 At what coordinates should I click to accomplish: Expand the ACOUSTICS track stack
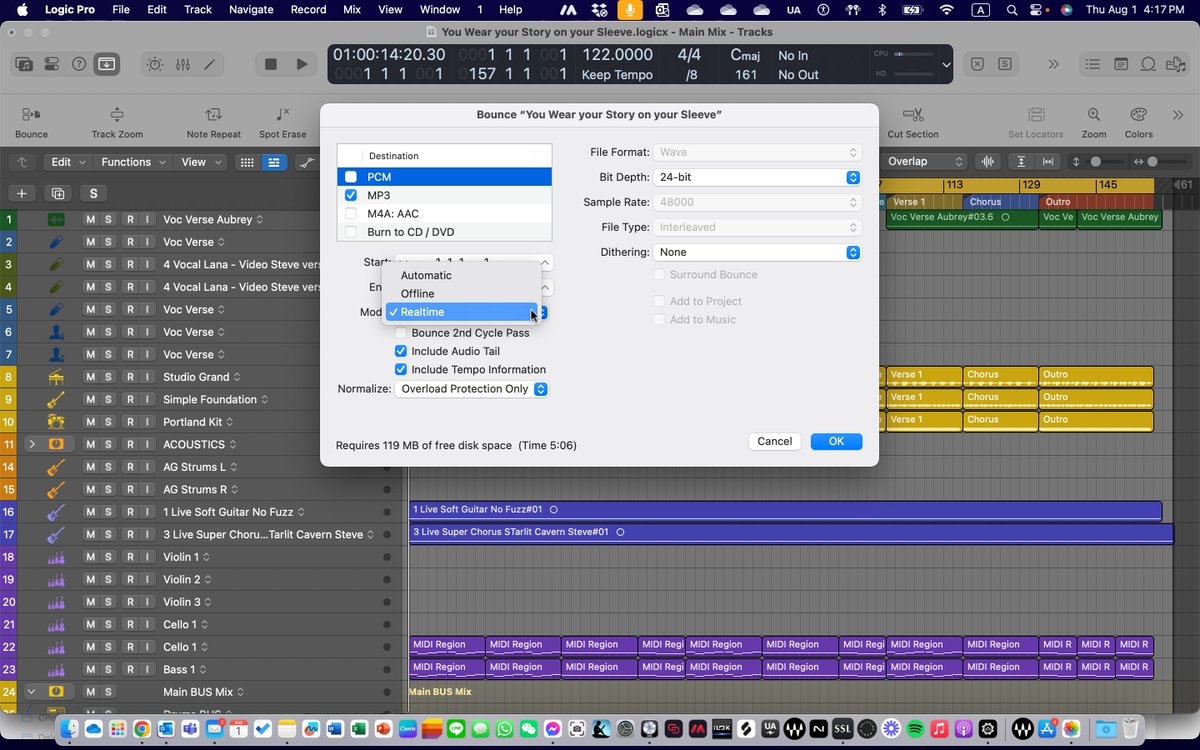point(31,444)
